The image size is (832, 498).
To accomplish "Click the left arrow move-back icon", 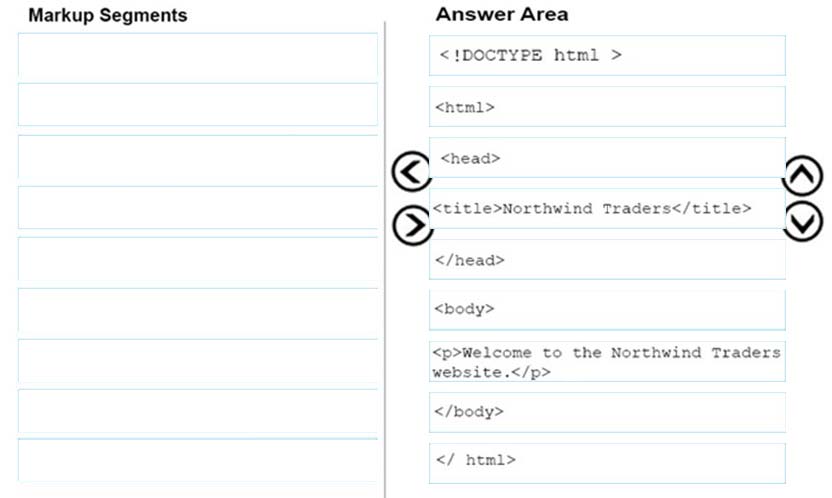I will pyautogui.click(x=411, y=171).
